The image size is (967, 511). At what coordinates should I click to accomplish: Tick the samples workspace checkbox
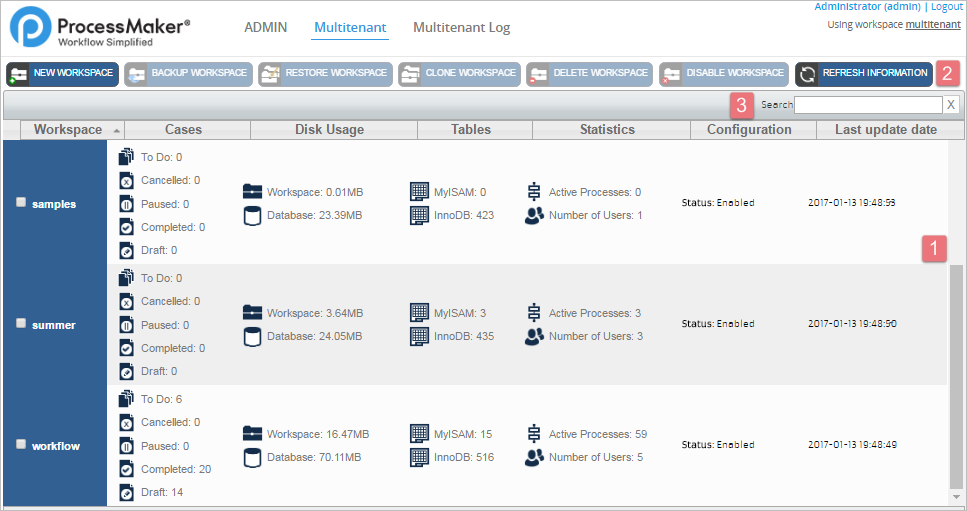point(22,203)
